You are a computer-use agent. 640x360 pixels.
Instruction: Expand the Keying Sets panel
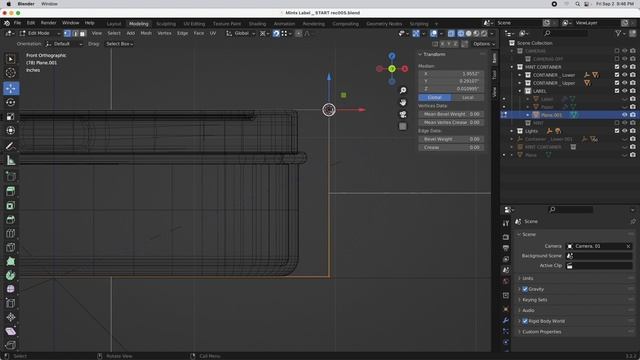tap(534, 300)
